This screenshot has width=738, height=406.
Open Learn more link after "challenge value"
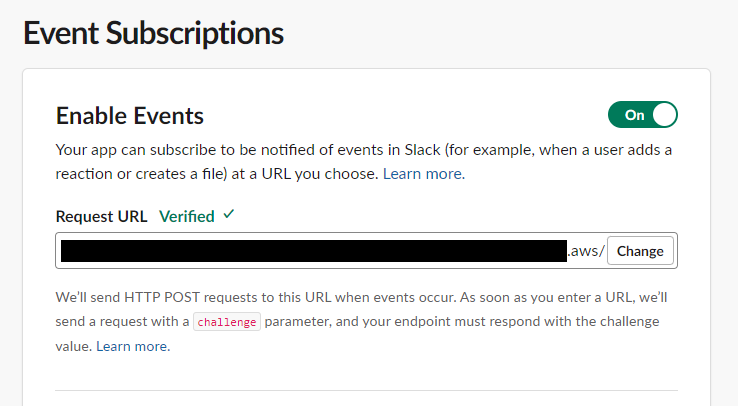point(133,346)
